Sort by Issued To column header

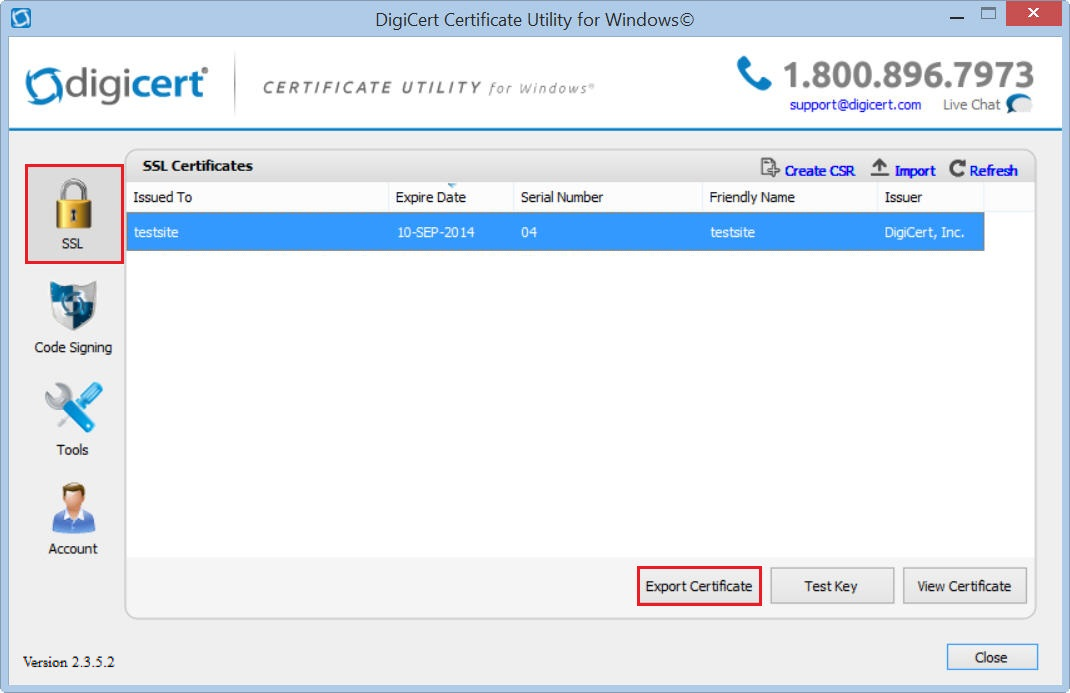[256, 197]
